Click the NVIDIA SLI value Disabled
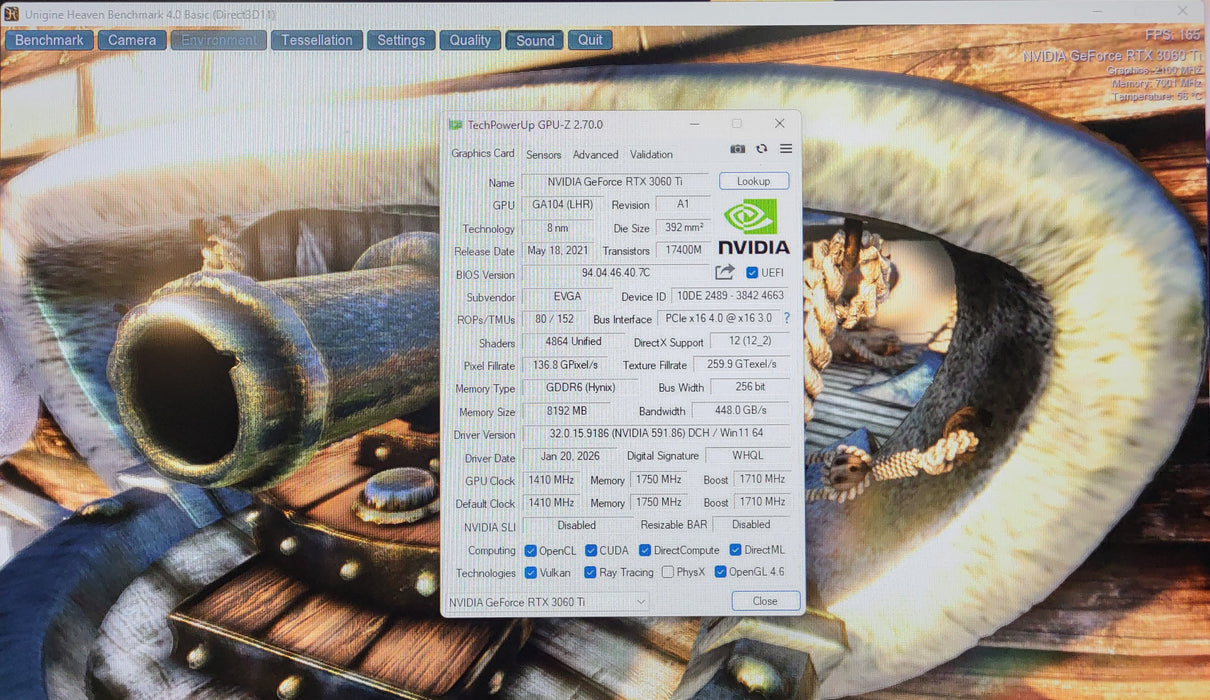This screenshot has height=700, width=1210. 577,525
